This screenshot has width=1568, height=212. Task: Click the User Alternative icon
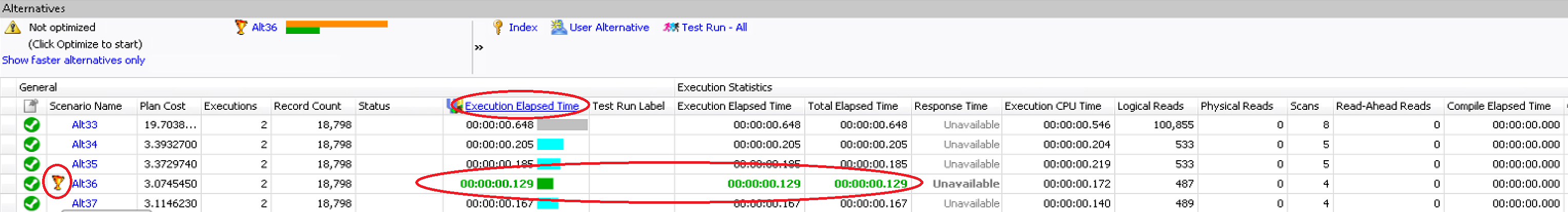(x=557, y=27)
